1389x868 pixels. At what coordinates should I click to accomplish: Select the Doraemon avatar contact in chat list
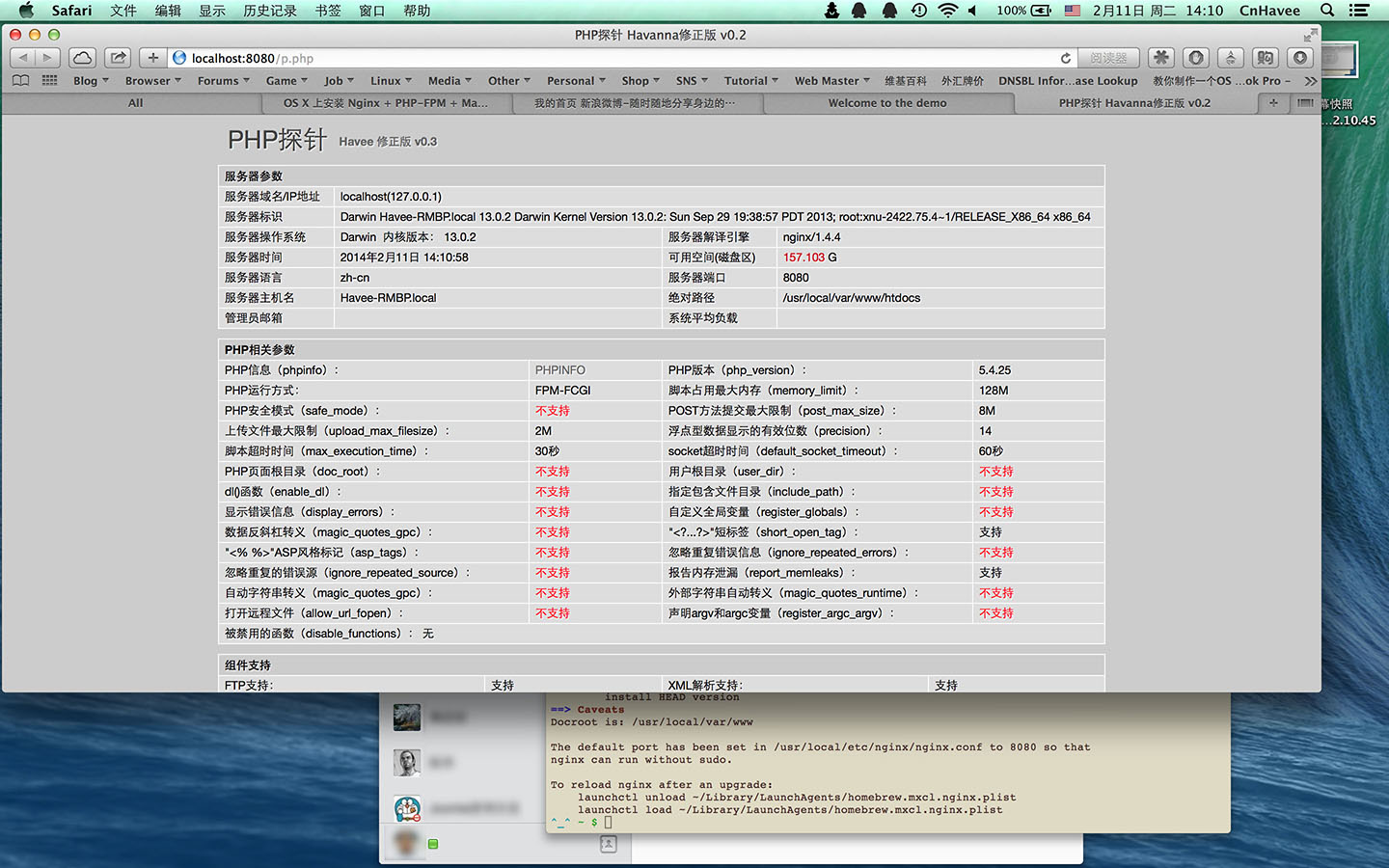pyautogui.click(x=407, y=808)
